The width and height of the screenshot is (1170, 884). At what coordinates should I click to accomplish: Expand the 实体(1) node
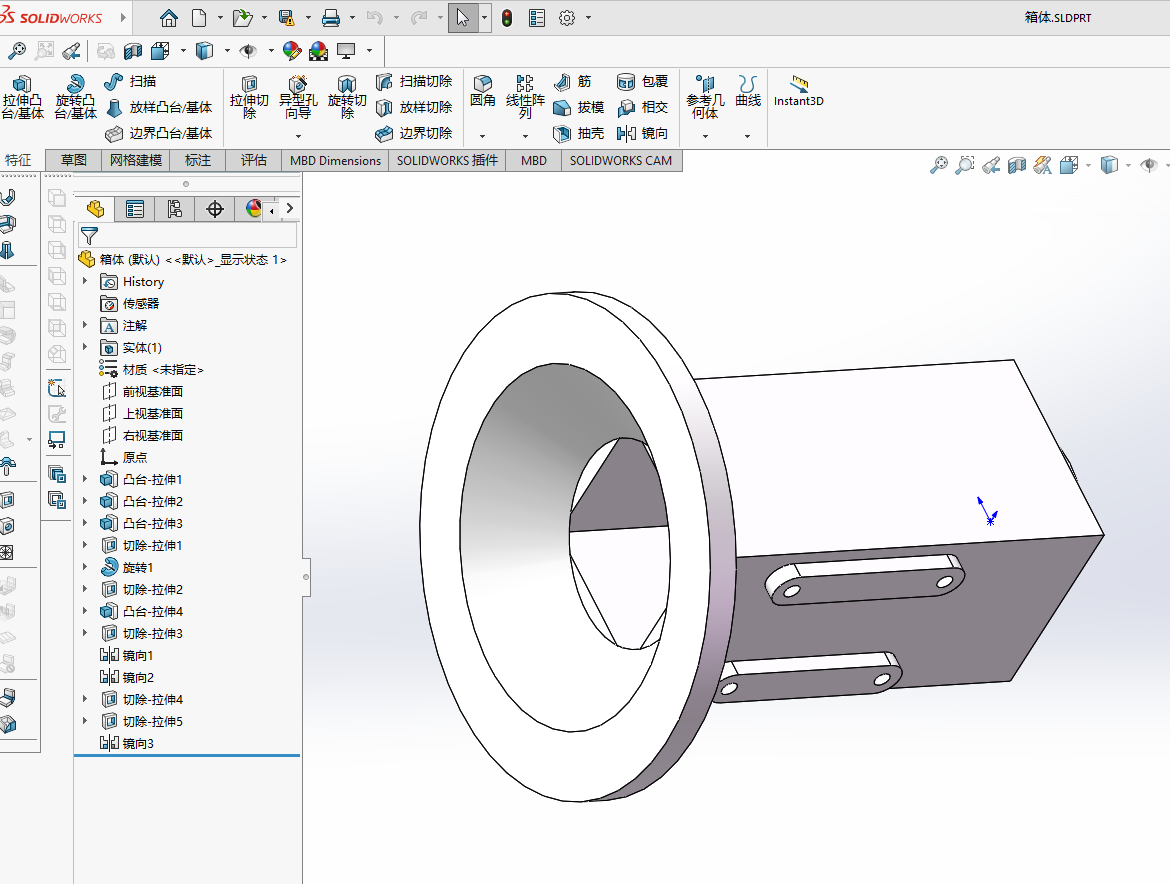click(x=85, y=348)
